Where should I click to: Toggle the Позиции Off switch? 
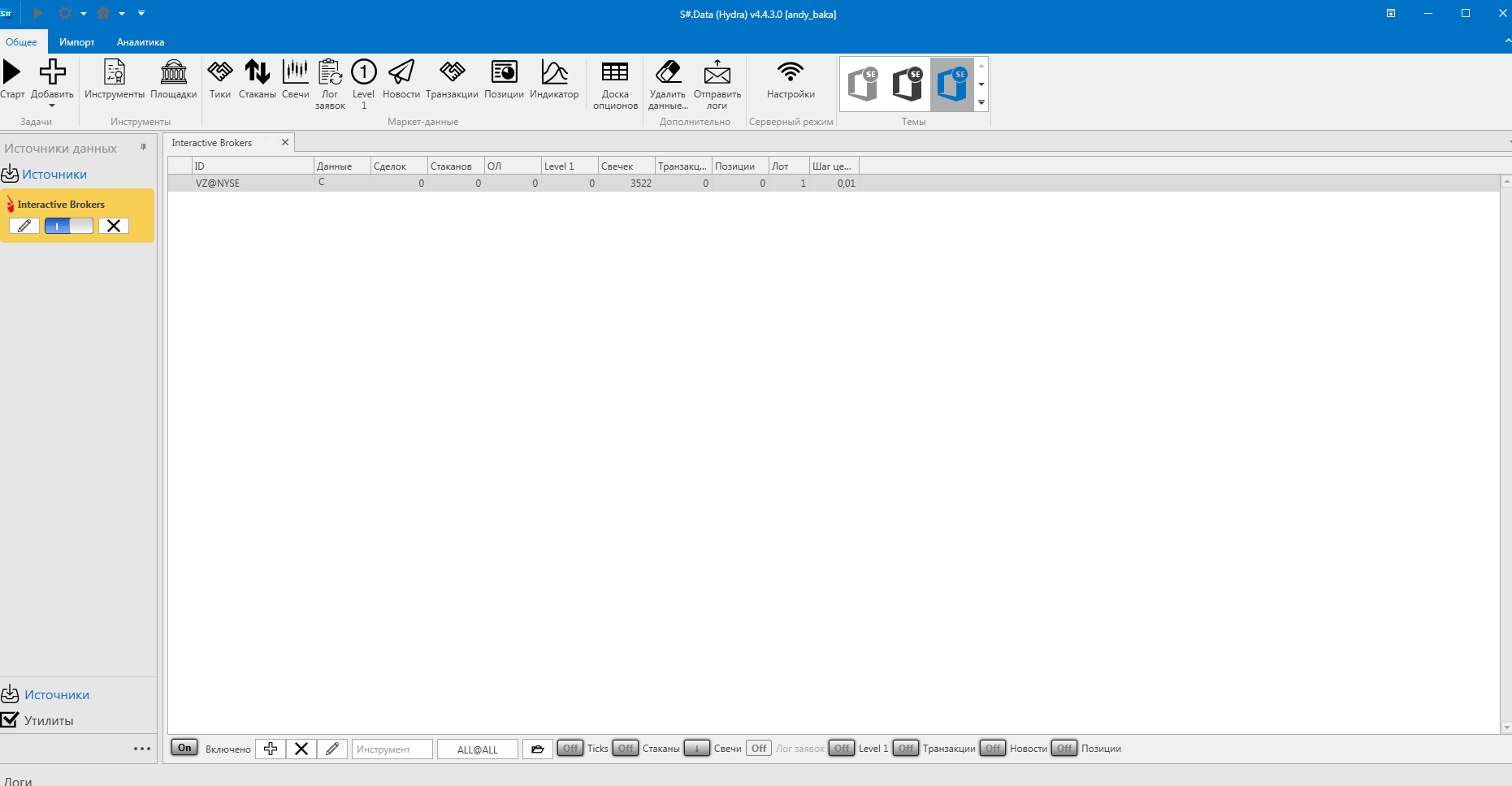pyautogui.click(x=1064, y=748)
